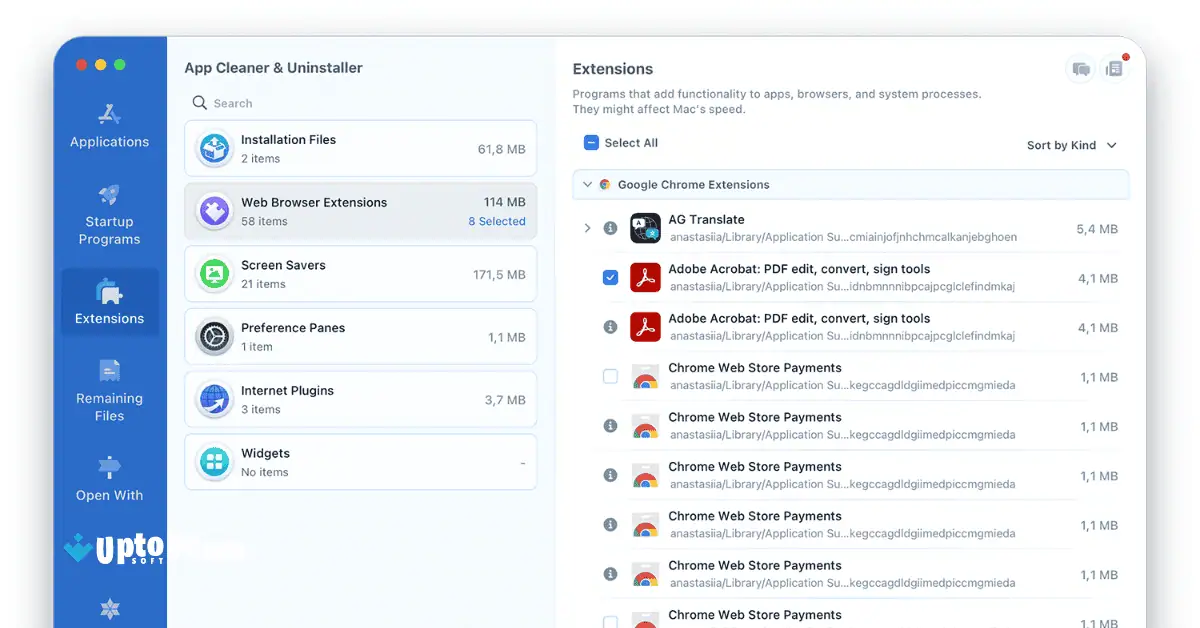Check the first Chrome Web Store Payments checkbox
The image size is (1200, 628).
pos(610,376)
